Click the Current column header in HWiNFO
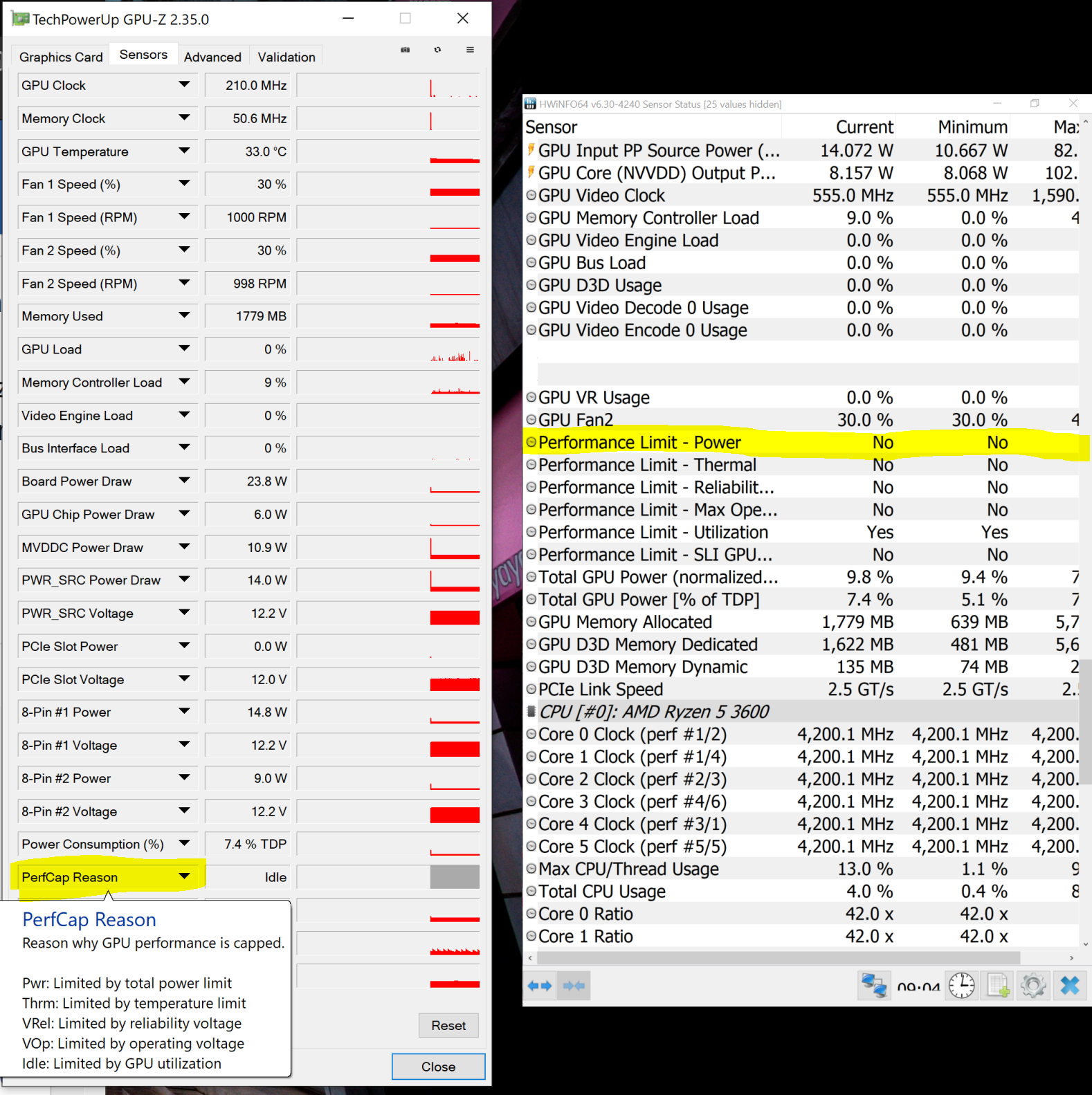 tap(839, 127)
